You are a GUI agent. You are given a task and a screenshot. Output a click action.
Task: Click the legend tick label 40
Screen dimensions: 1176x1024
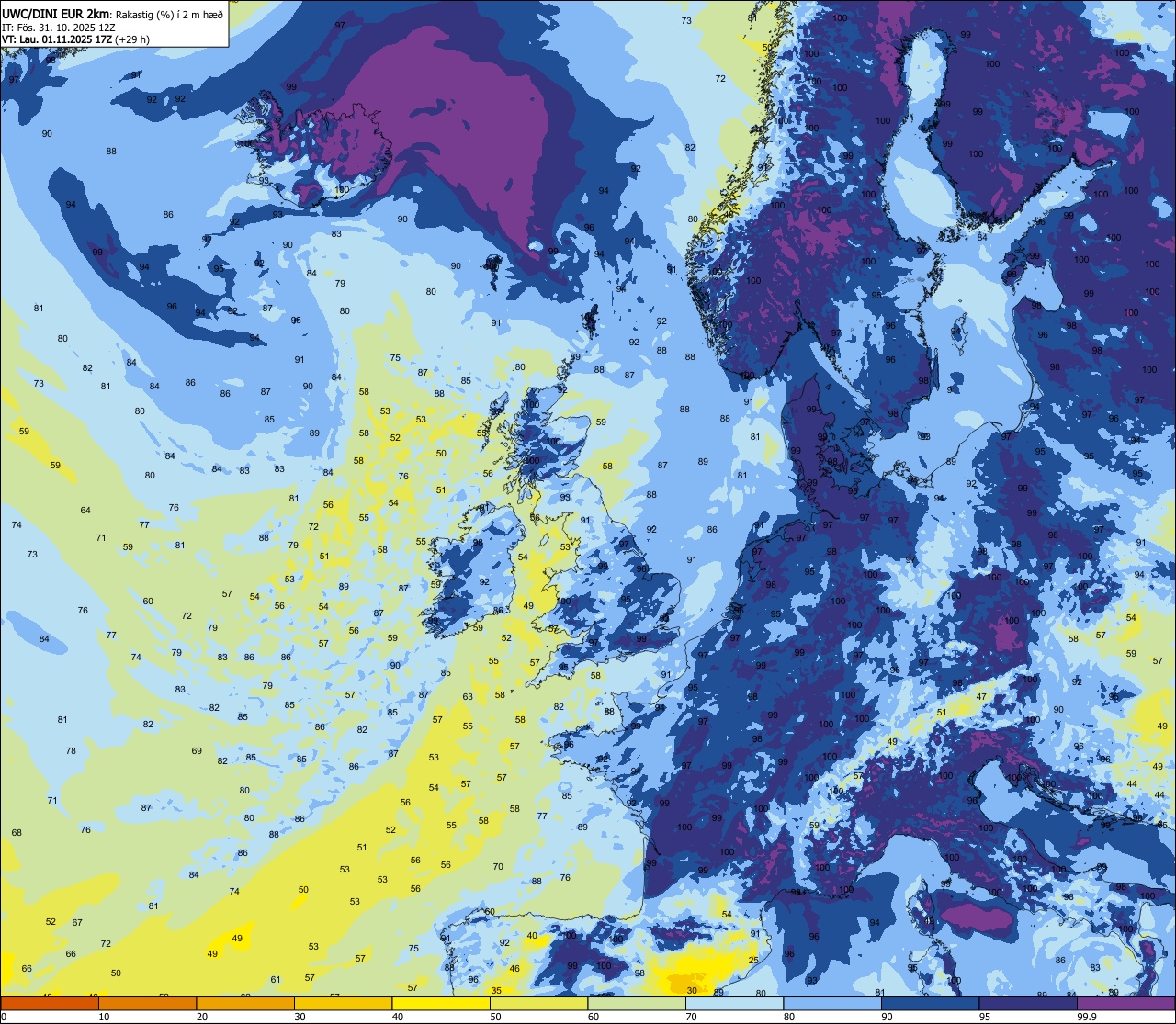click(398, 1017)
